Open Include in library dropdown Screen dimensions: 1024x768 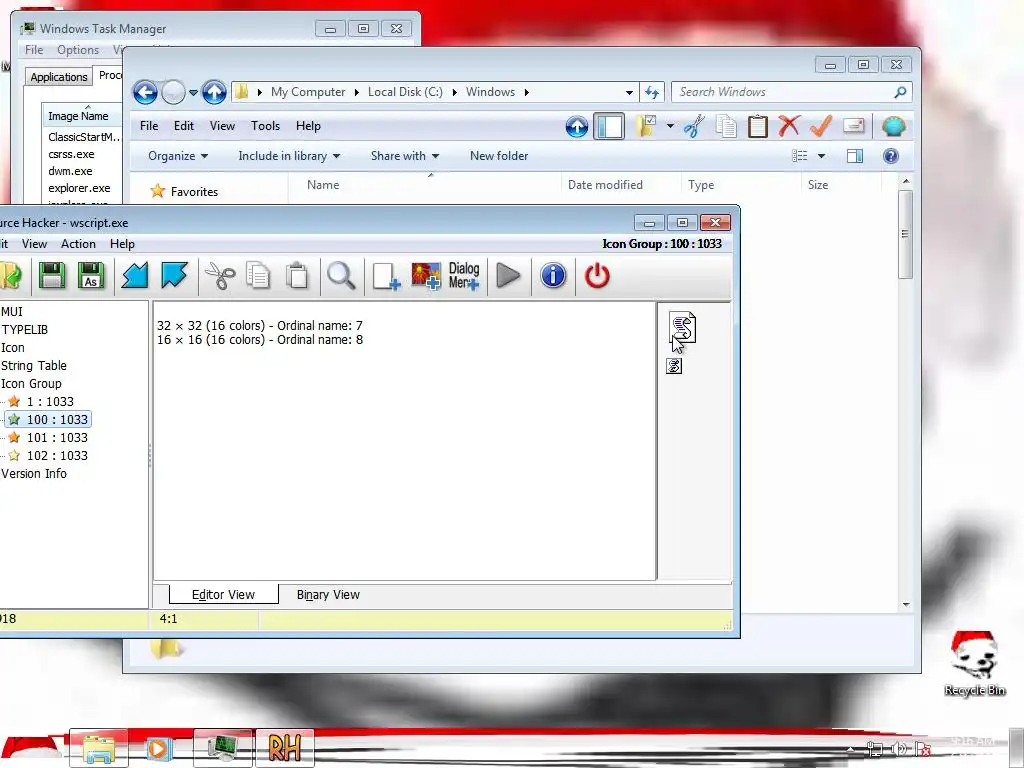coord(289,155)
